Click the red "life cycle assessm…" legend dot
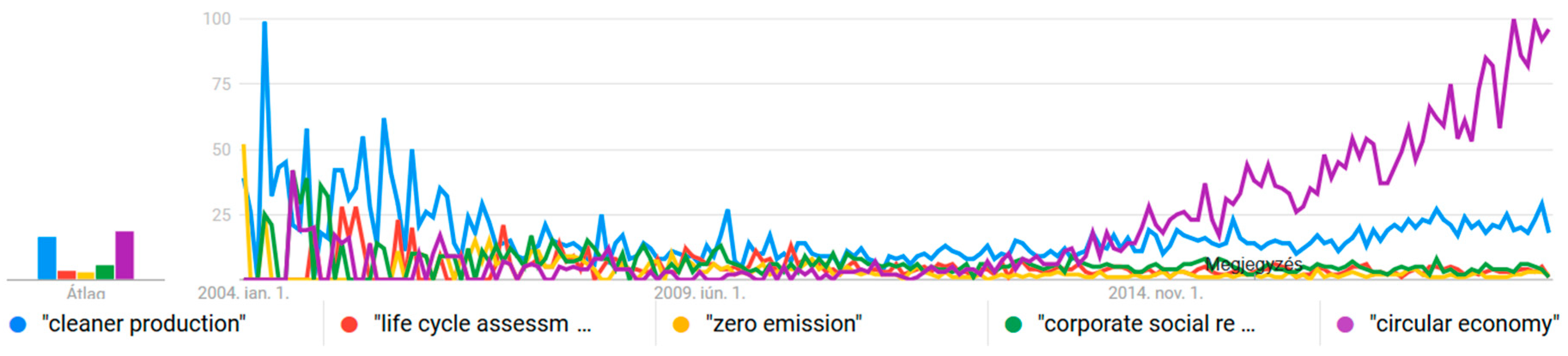The width and height of the screenshot is (1568, 356). tap(349, 324)
